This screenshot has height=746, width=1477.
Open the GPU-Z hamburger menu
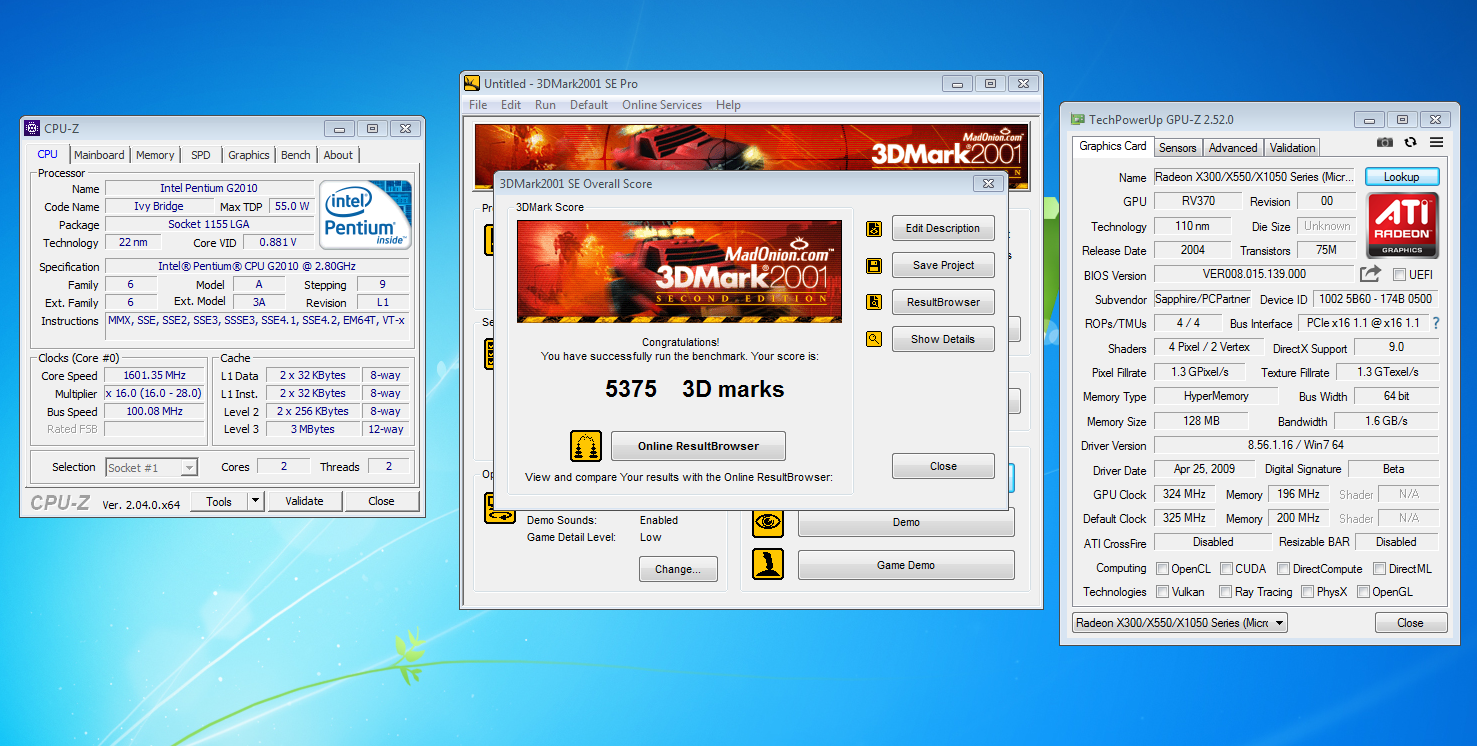[x=1436, y=143]
